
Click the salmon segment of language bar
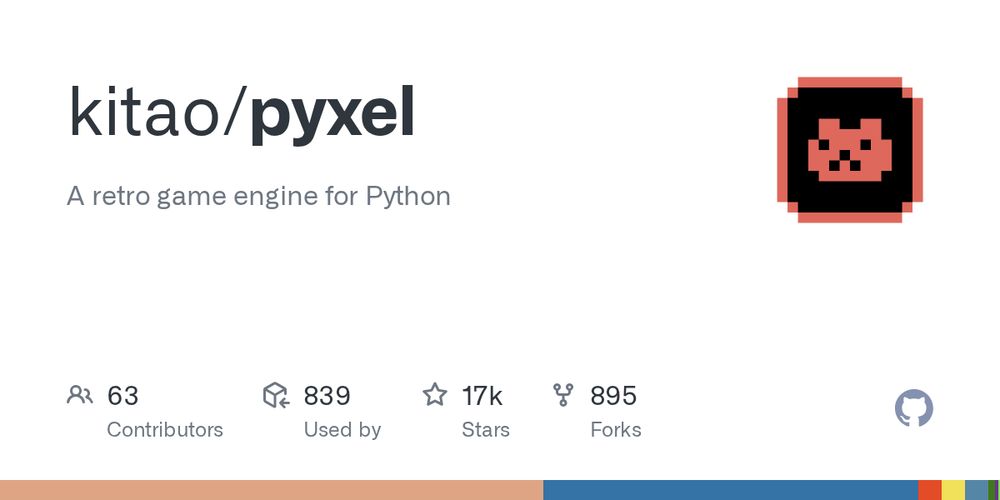point(272,490)
